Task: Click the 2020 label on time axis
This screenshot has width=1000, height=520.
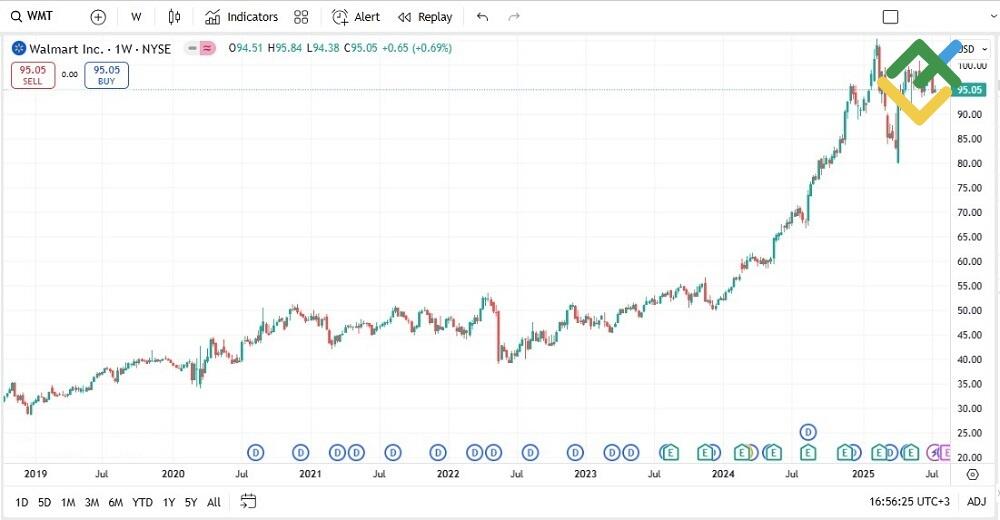Action: (173, 474)
